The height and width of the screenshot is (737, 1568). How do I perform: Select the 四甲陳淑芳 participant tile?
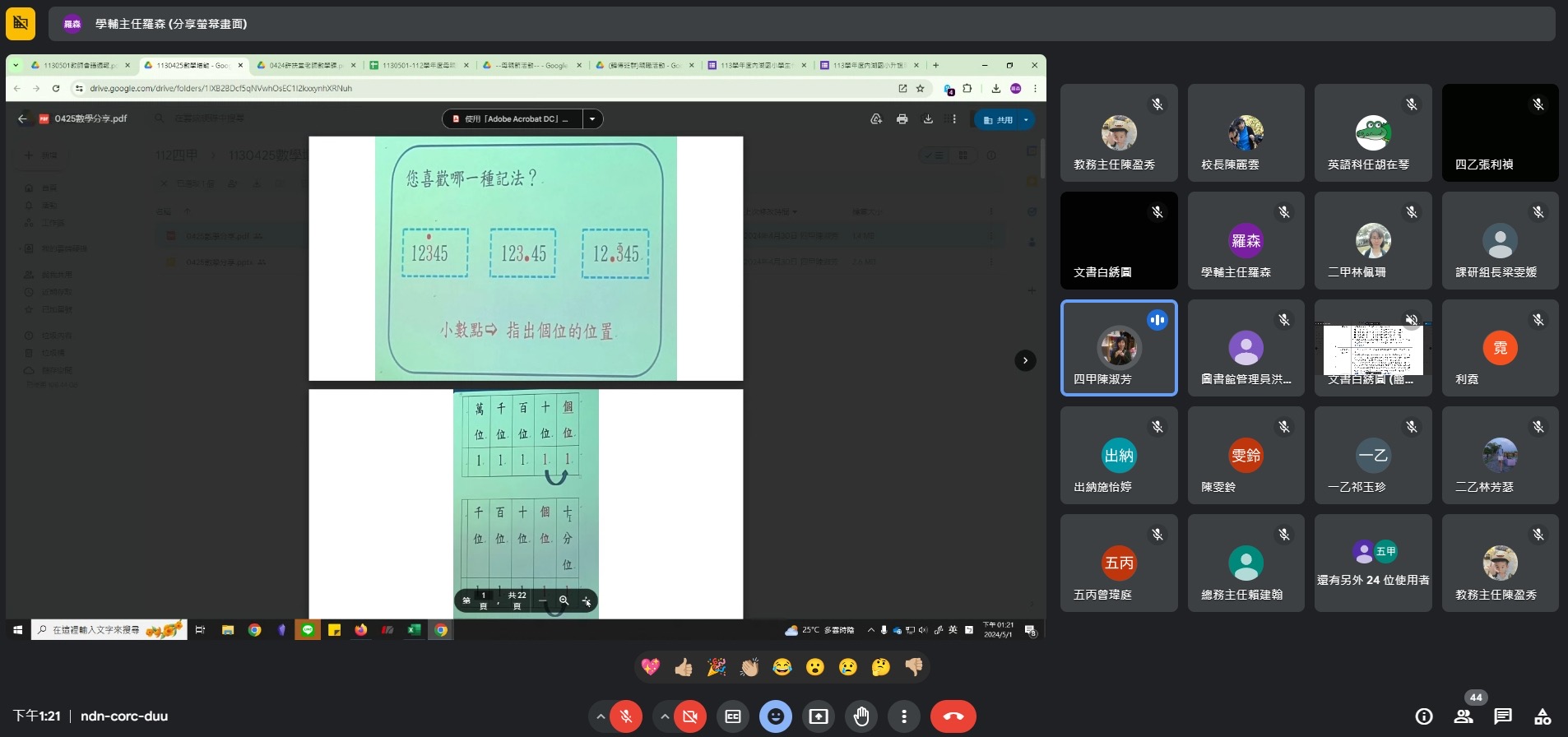[x=1119, y=348]
